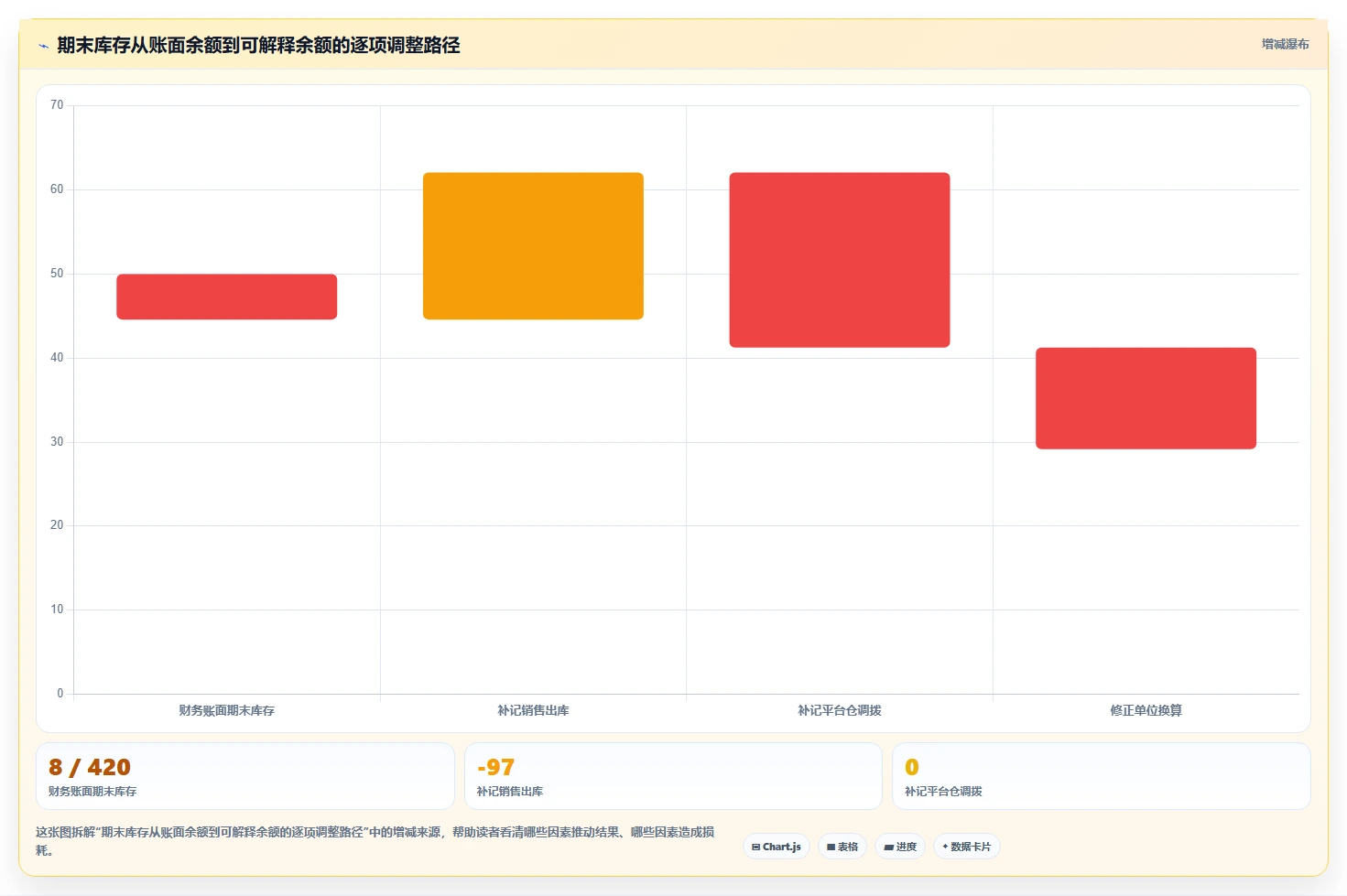Screen dimensions: 1347x896
Task: Click the red 补记平台仓调拨 bar
Action: [840, 260]
